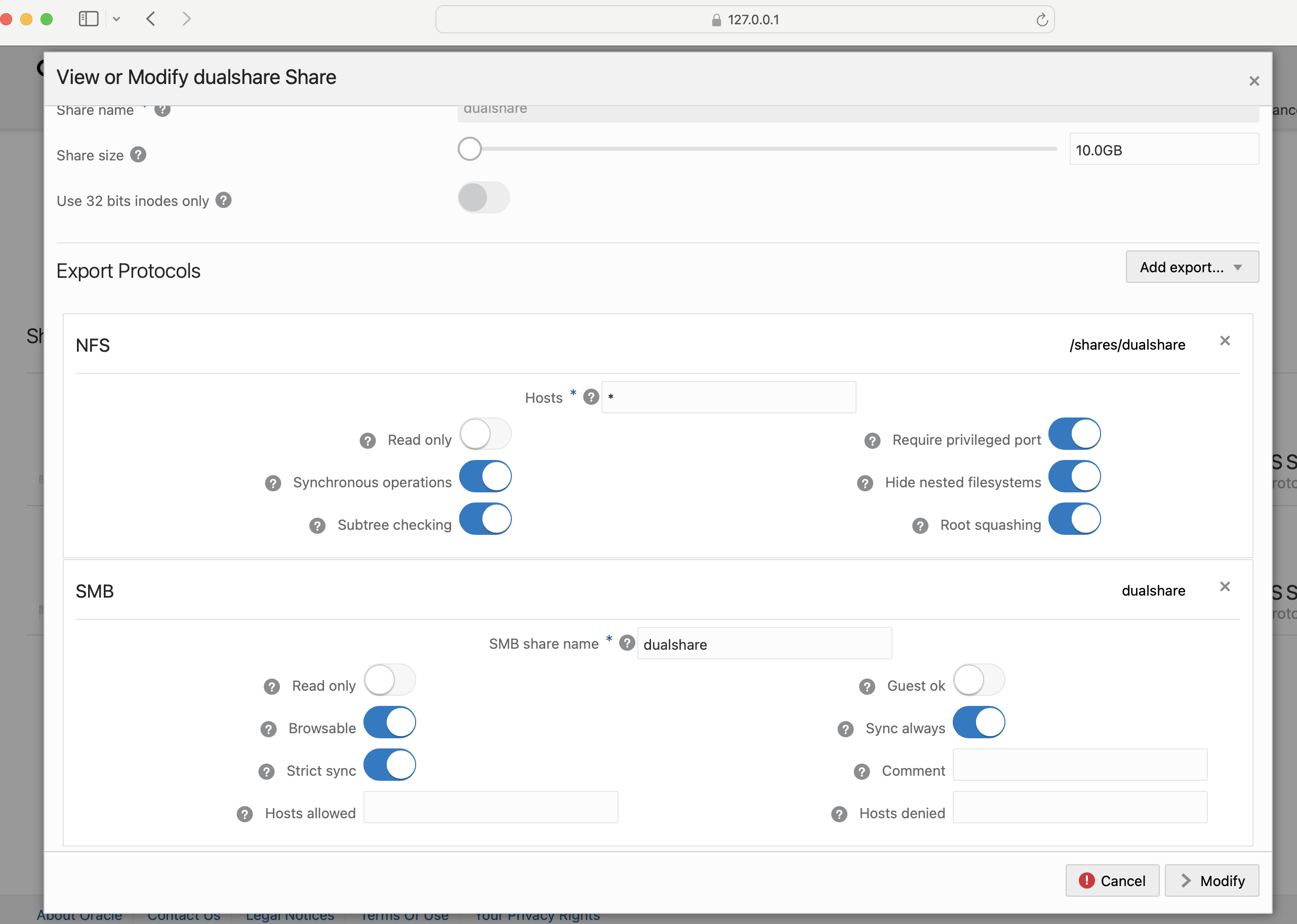The height and width of the screenshot is (924, 1297).
Task: Click the SMB Comment text field
Action: click(x=1080, y=765)
